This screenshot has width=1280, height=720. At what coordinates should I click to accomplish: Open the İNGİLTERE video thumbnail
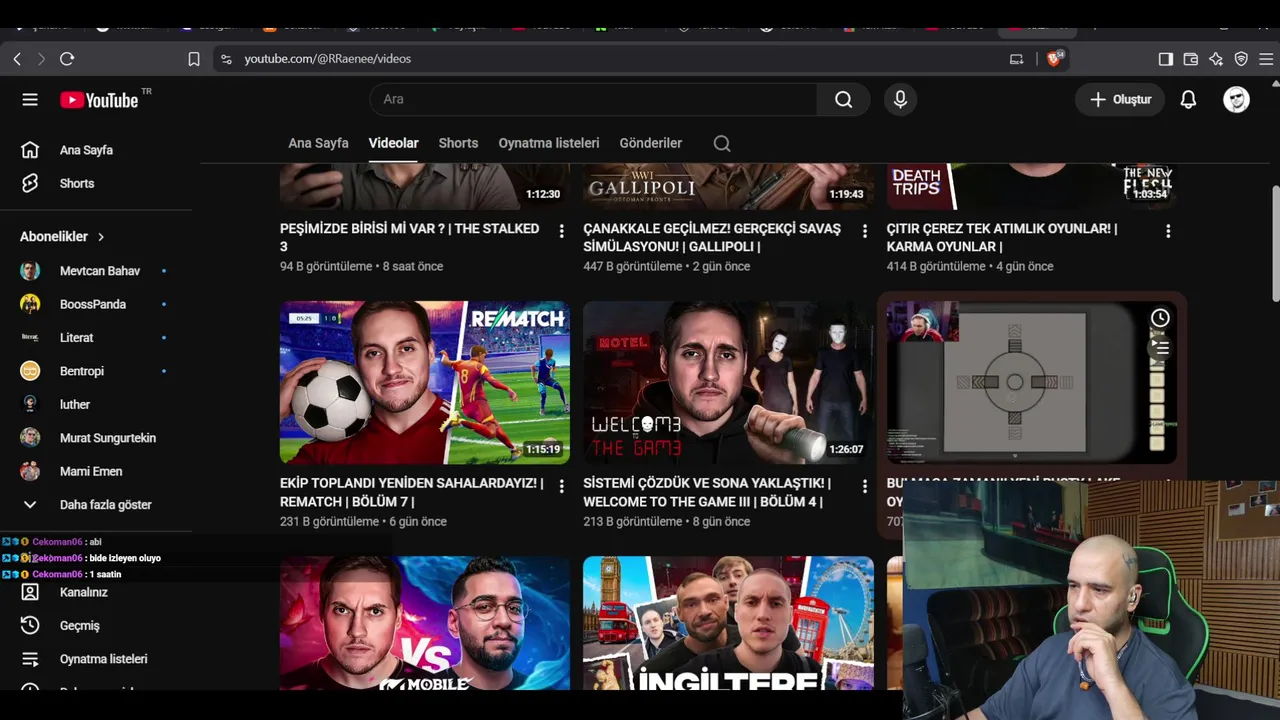728,623
